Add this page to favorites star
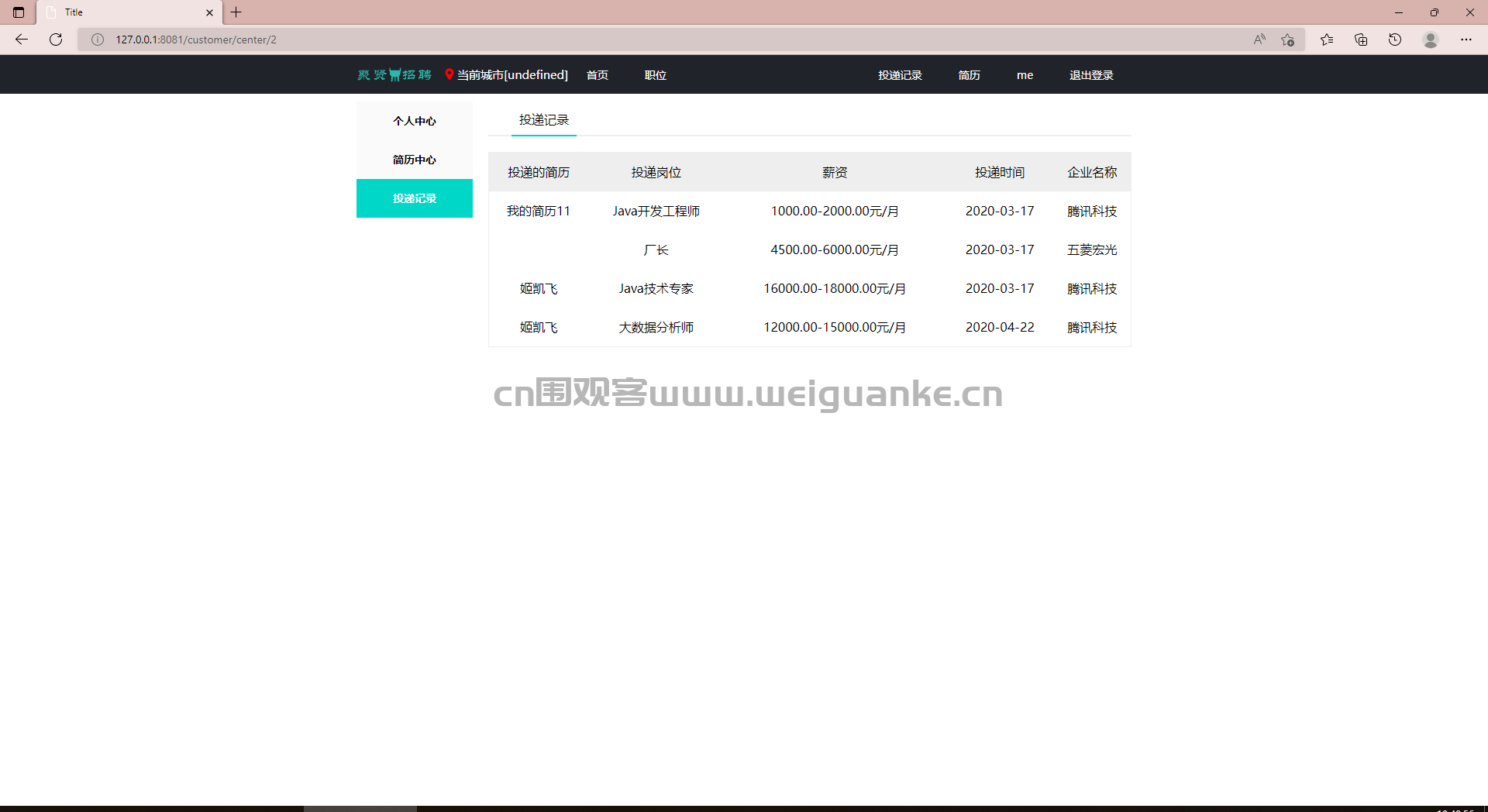 [x=1287, y=40]
